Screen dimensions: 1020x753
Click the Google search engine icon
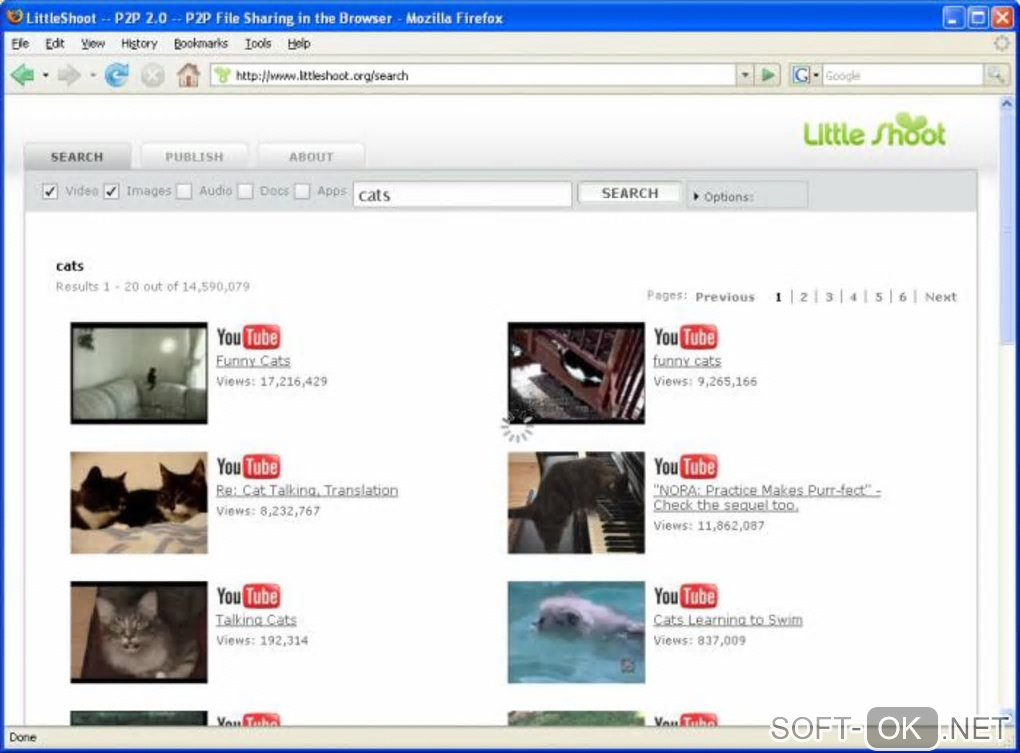coord(800,75)
